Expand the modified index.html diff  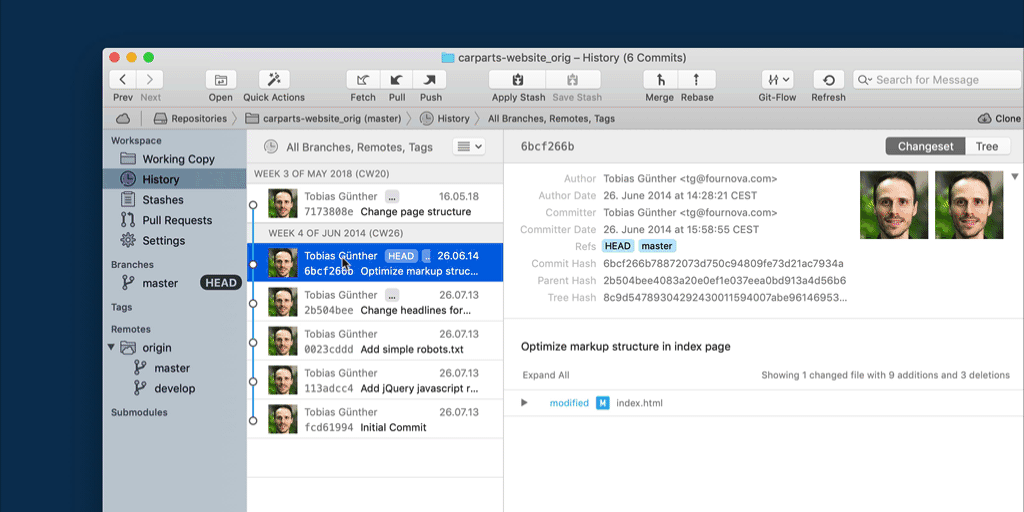pos(524,403)
